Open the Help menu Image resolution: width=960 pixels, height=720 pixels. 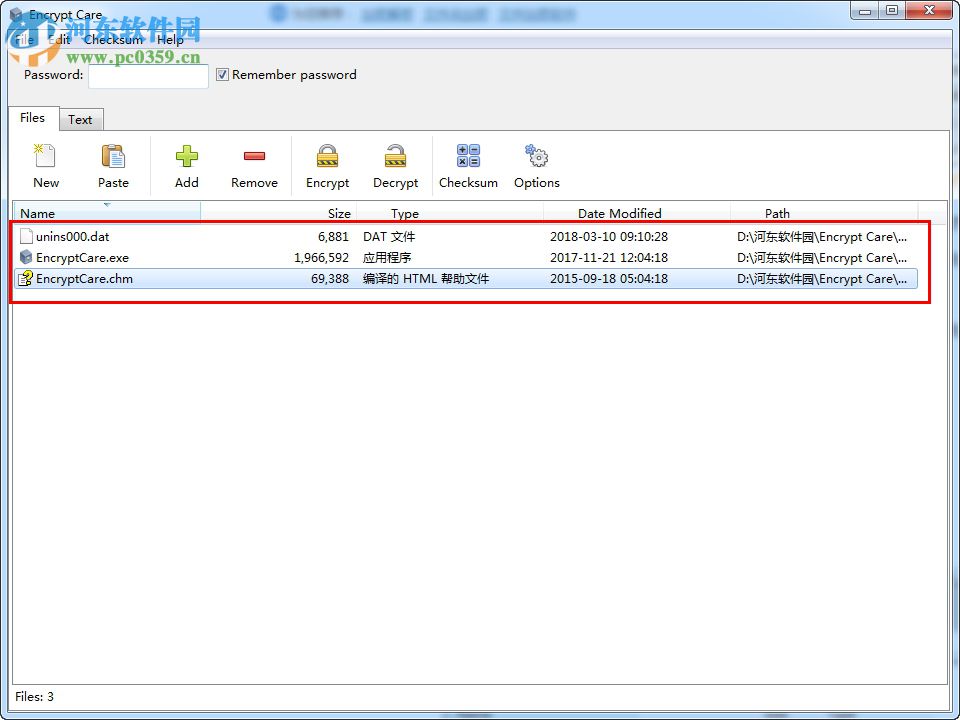[170, 40]
